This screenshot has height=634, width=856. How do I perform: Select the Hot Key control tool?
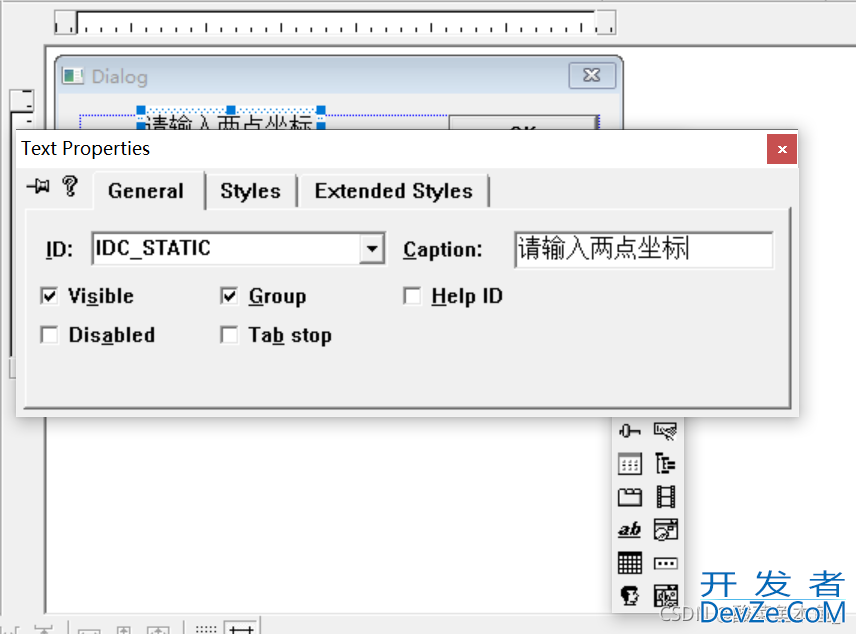point(665,431)
